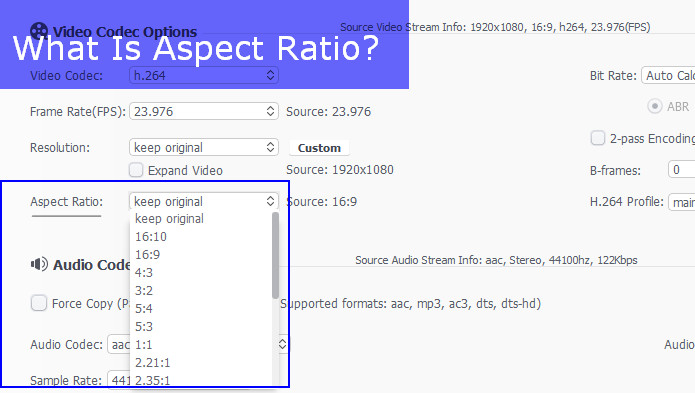Choose 1:1 aspect ratio option
The height and width of the screenshot is (393, 695).
202,344
